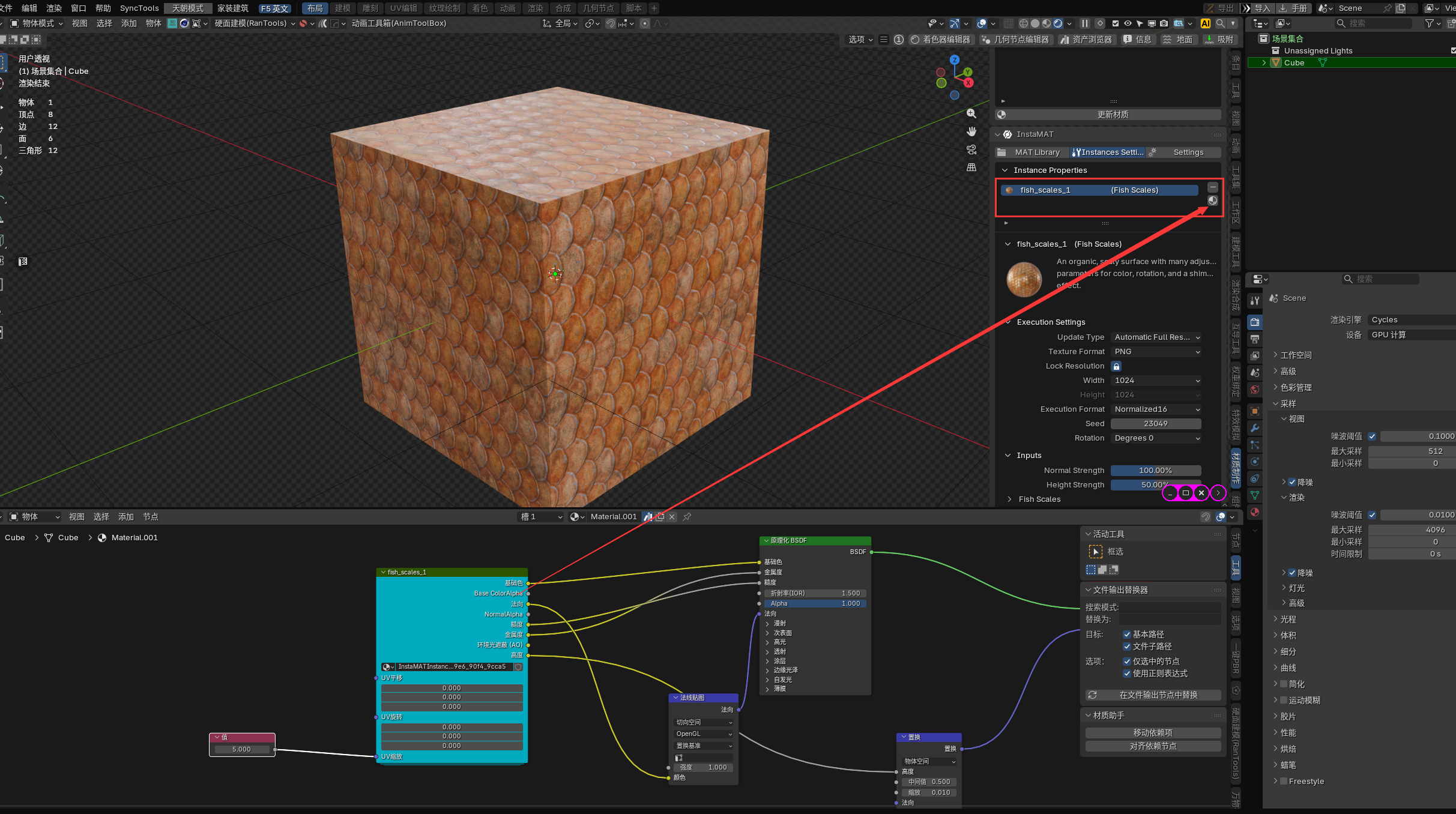The width and height of the screenshot is (1456, 814).
Task: Open the 着色器编辑器 button
Action: [941, 40]
